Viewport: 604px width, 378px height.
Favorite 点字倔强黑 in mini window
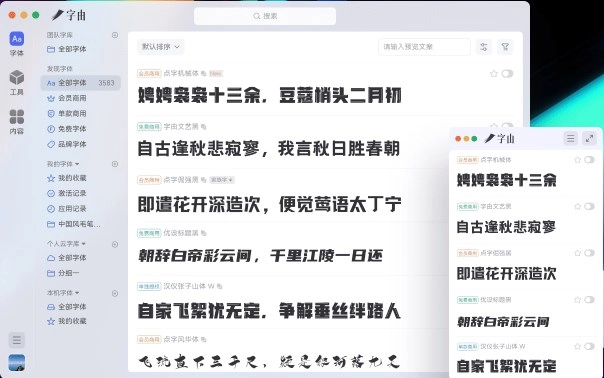[x=577, y=253]
